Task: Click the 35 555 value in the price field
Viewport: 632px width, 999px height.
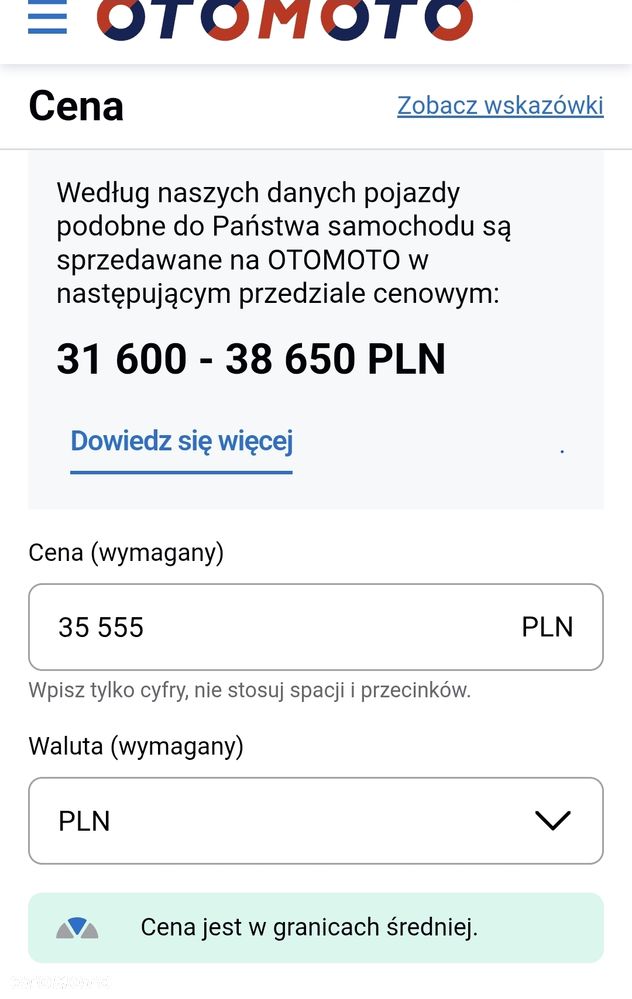Action: click(101, 627)
